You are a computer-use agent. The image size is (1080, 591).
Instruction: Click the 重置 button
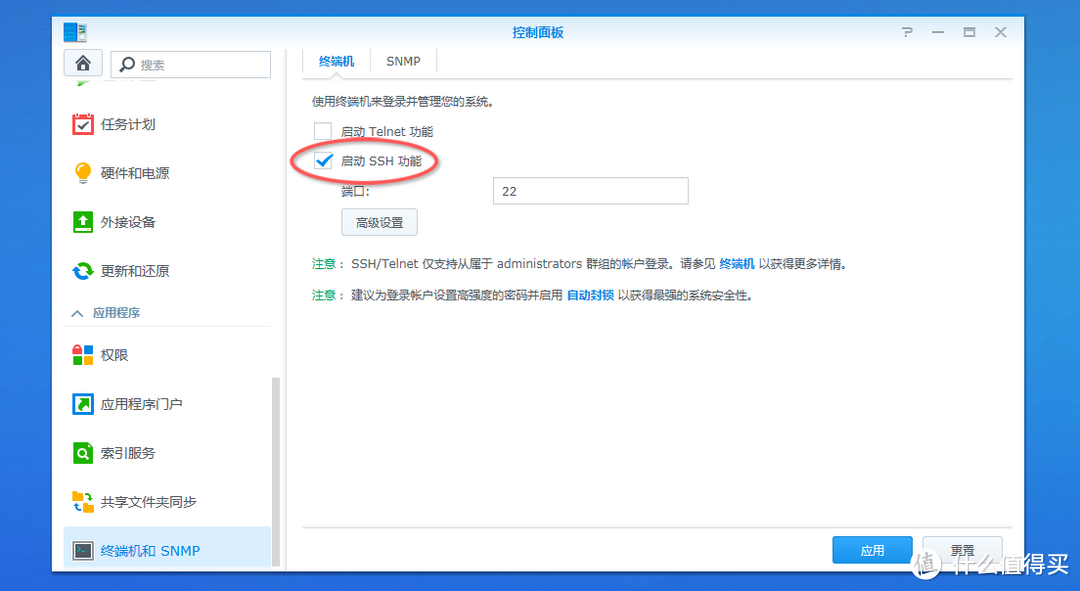pyautogui.click(x=962, y=550)
